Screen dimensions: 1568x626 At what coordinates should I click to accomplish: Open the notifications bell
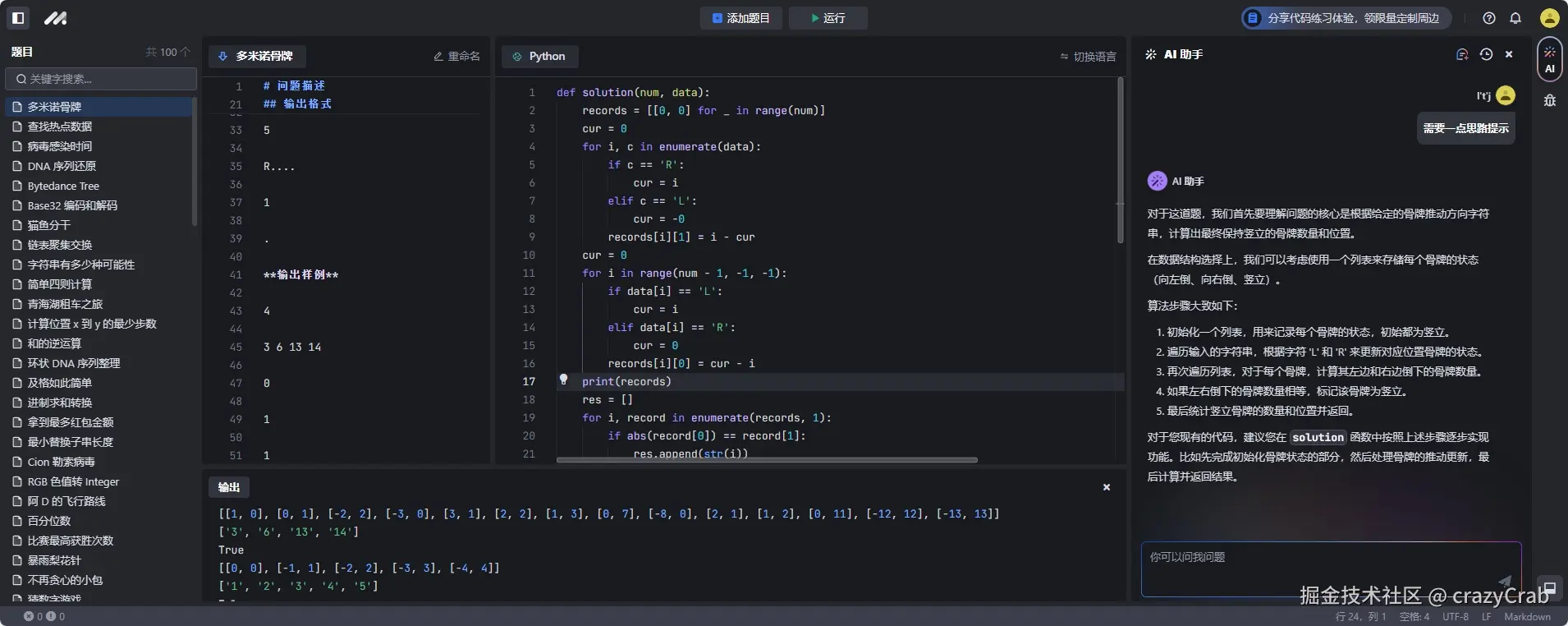coord(1515,18)
